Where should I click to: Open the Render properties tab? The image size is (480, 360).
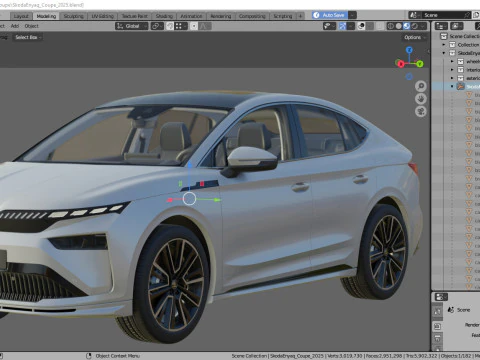pyautogui.click(x=437, y=326)
